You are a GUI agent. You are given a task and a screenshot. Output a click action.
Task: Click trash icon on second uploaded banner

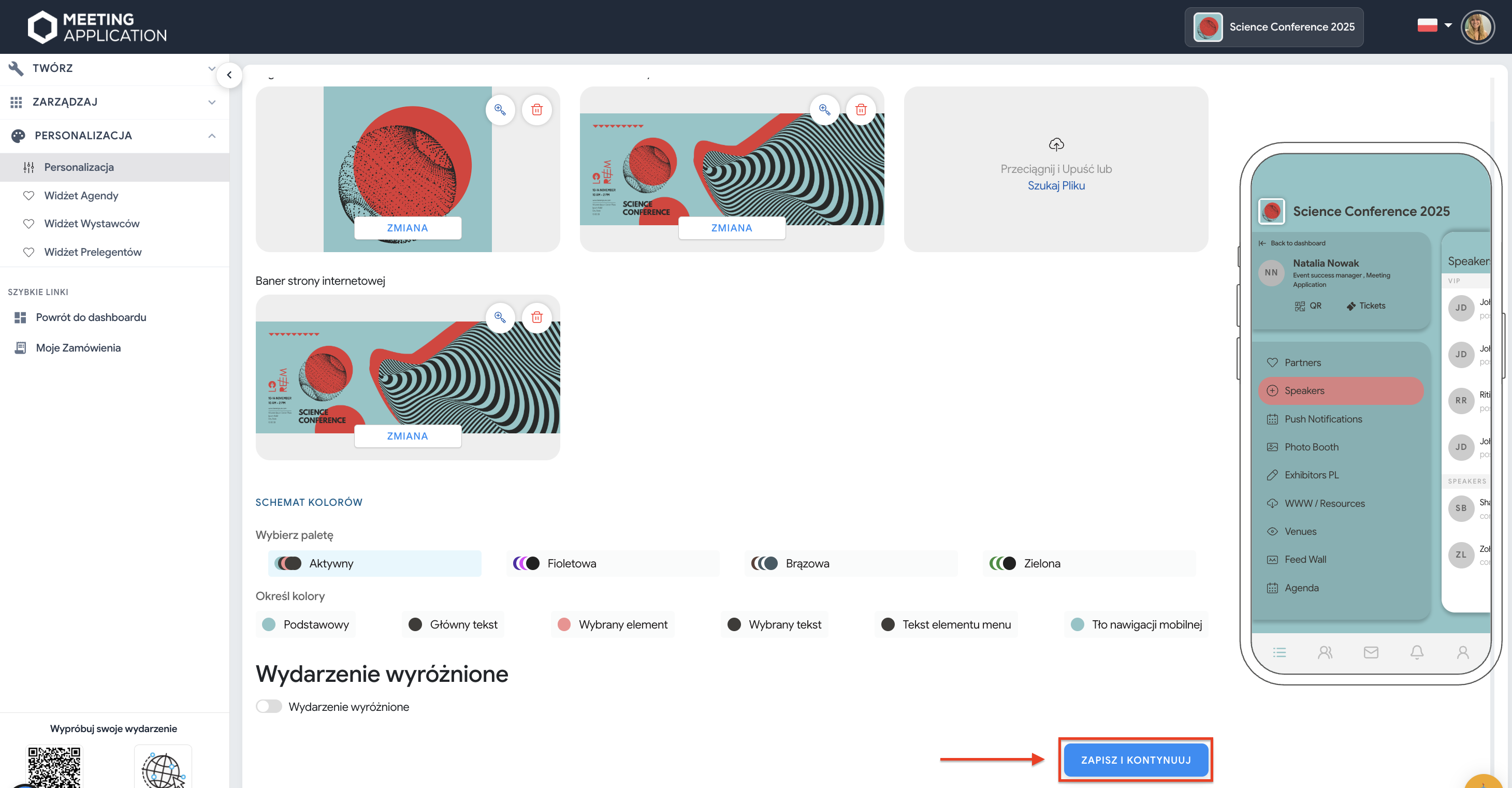[861, 110]
